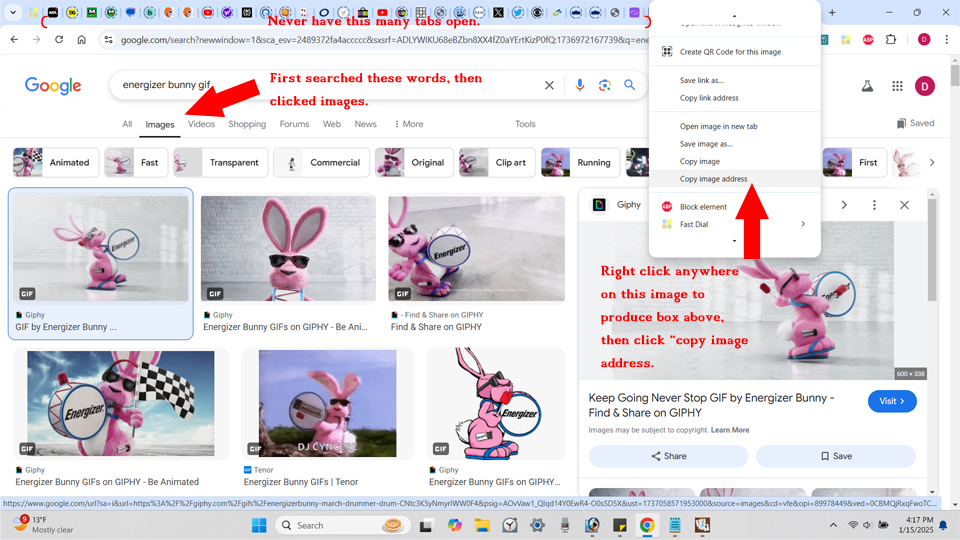Open preview panel three-dot options
Viewport: 960px width, 540px height.
874,205
